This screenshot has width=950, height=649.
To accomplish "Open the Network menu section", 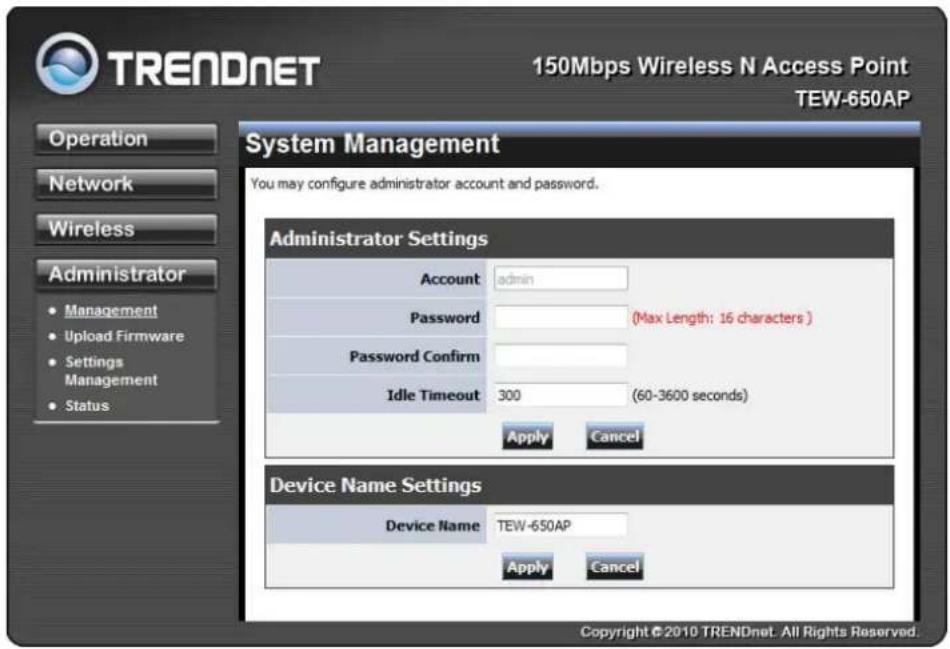I will [x=126, y=184].
